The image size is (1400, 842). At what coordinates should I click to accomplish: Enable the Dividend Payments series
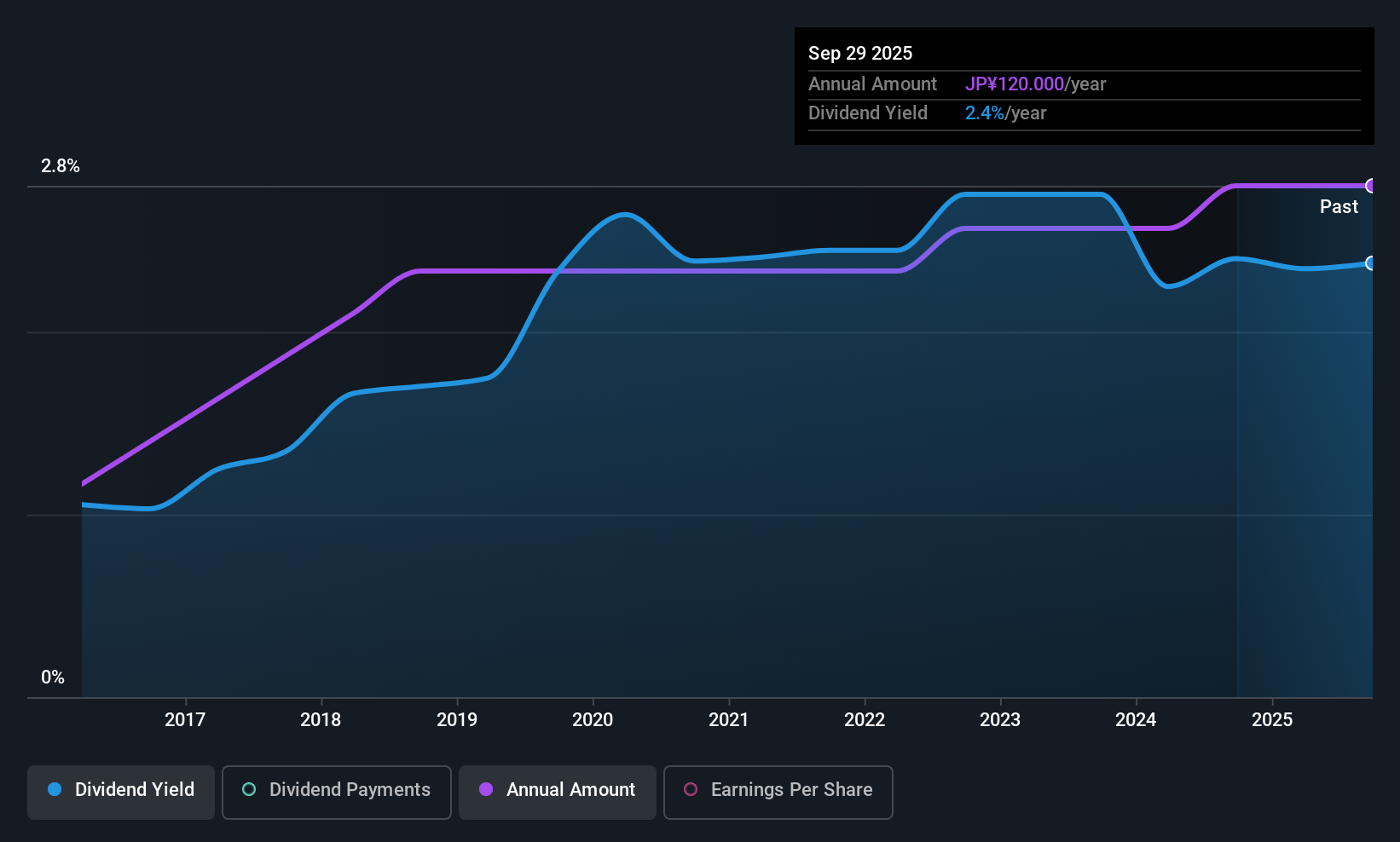(x=337, y=793)
